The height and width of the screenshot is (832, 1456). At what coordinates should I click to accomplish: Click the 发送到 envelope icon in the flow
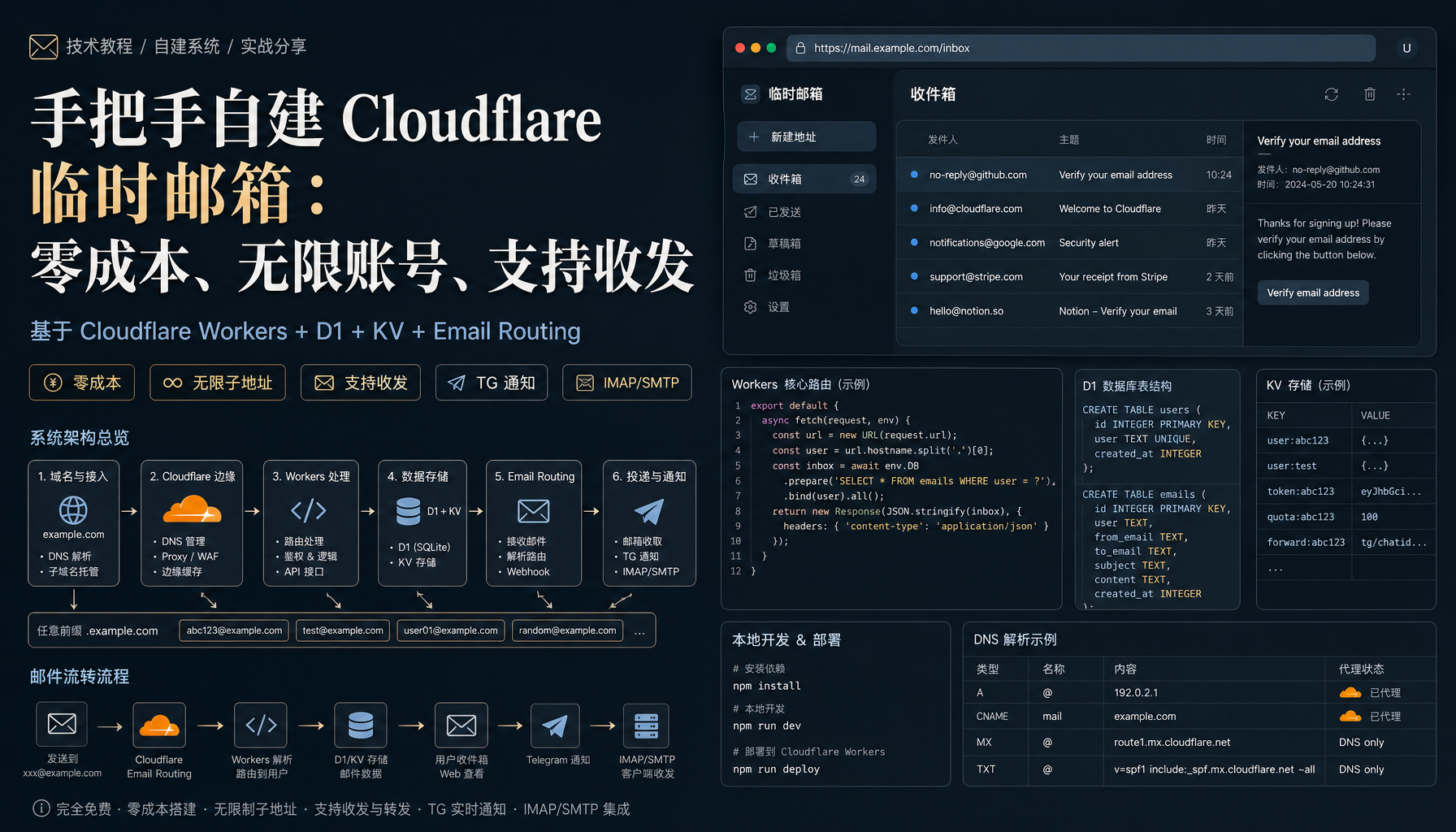62,724
